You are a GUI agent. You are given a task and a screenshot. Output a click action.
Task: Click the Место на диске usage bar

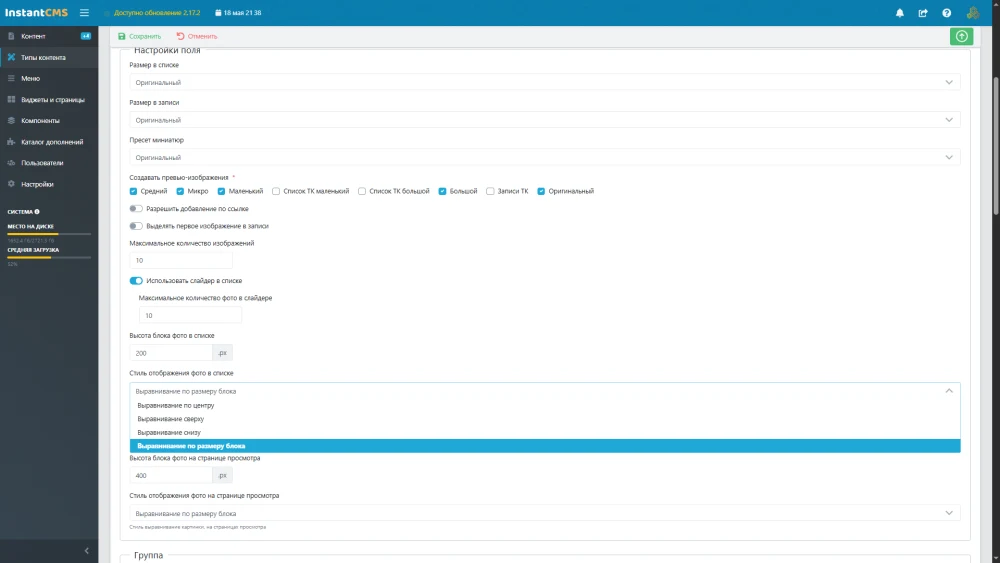coord(49,234)
